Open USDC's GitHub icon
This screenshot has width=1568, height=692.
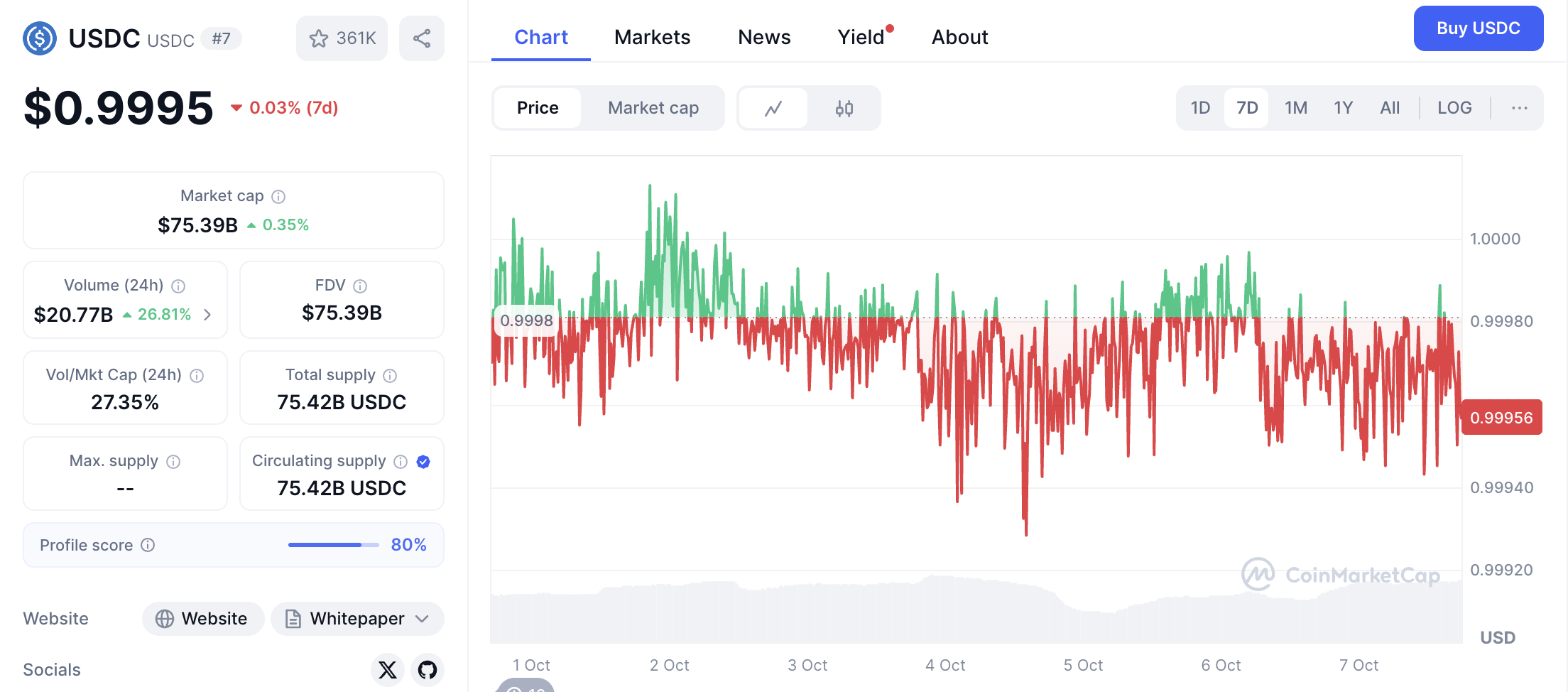click(427, 669)
